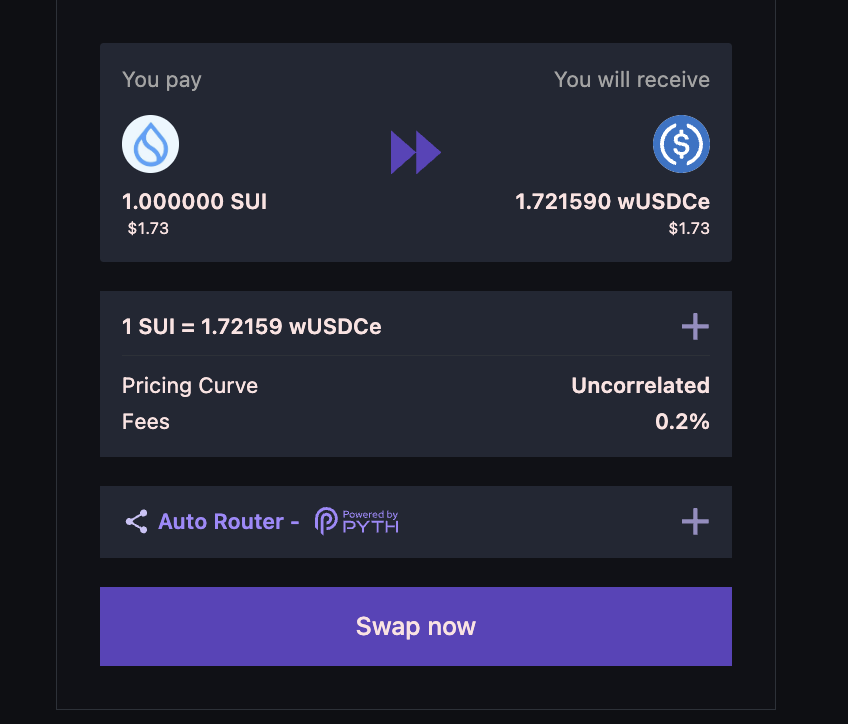Click the 0.2% fees value
Screen dimensions: 848x724
[x=682, y=421]
